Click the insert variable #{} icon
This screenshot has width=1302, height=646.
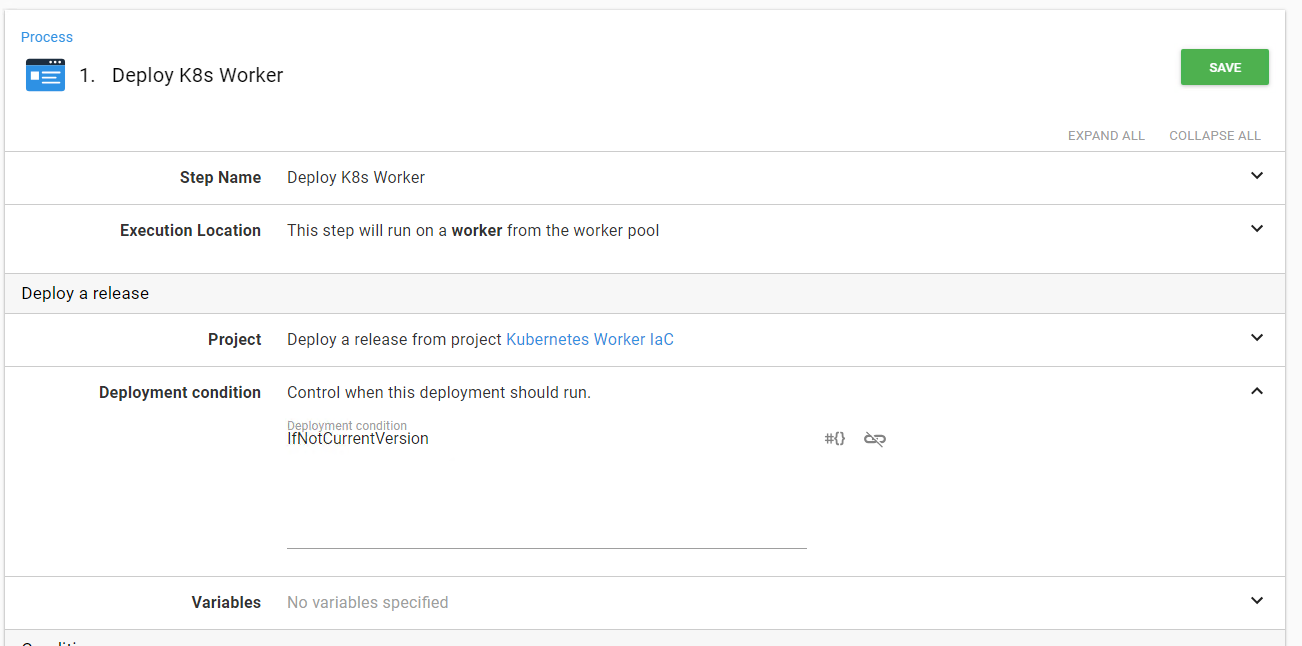coord(835,438)
